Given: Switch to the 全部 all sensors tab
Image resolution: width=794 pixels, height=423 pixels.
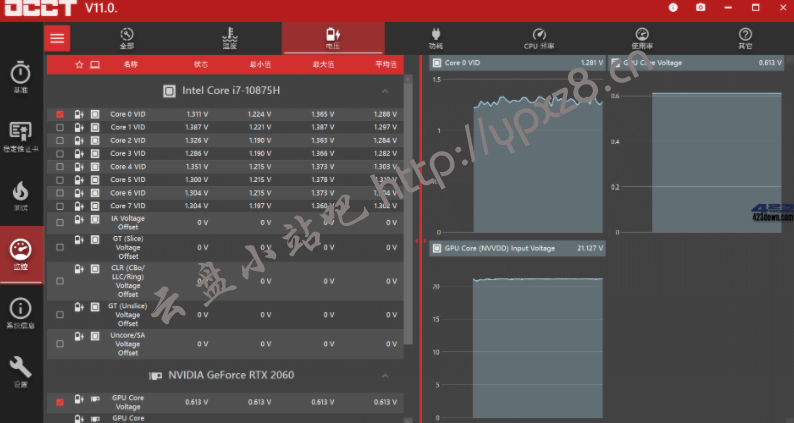Looking at the screenshot, I should [127, 39].
